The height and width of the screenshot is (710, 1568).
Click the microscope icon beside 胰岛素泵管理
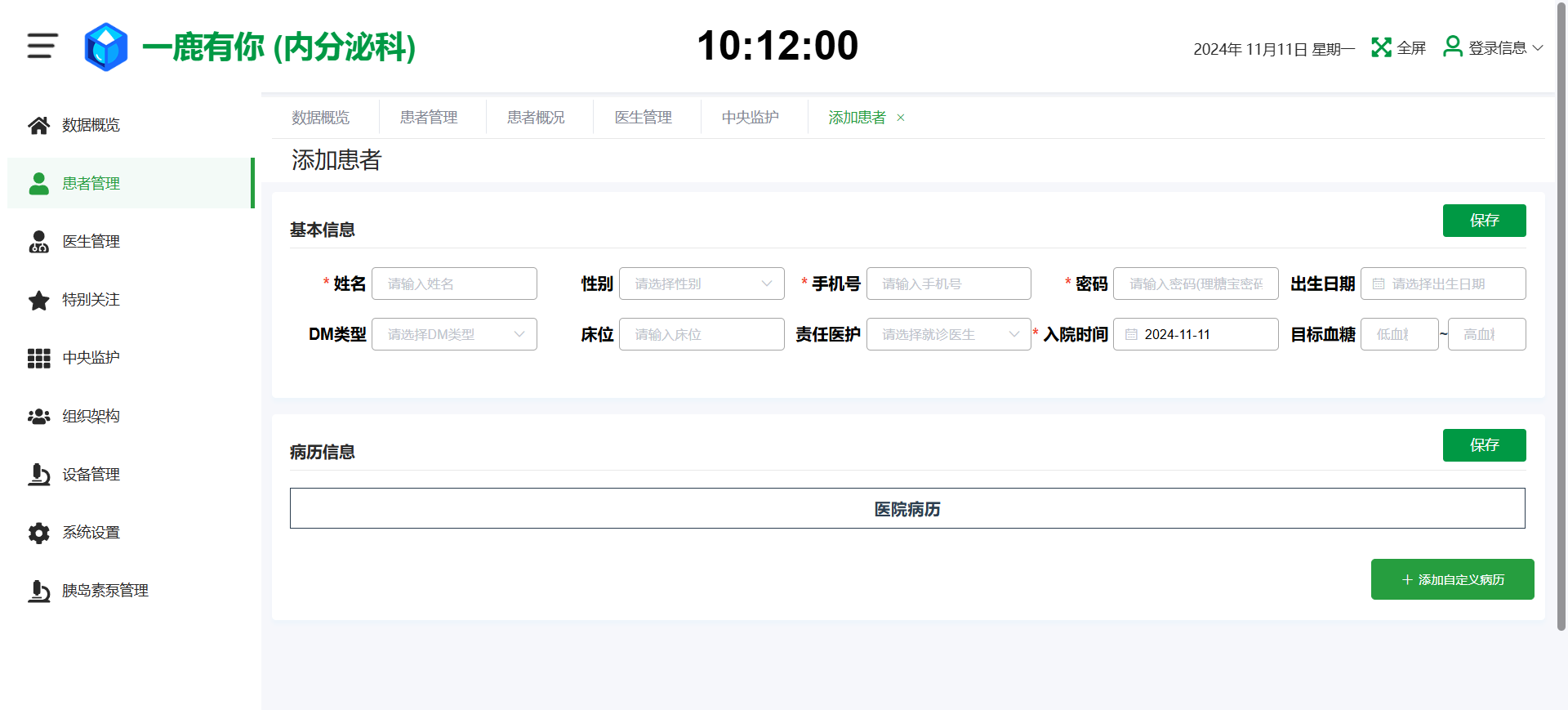coord(38,591)
